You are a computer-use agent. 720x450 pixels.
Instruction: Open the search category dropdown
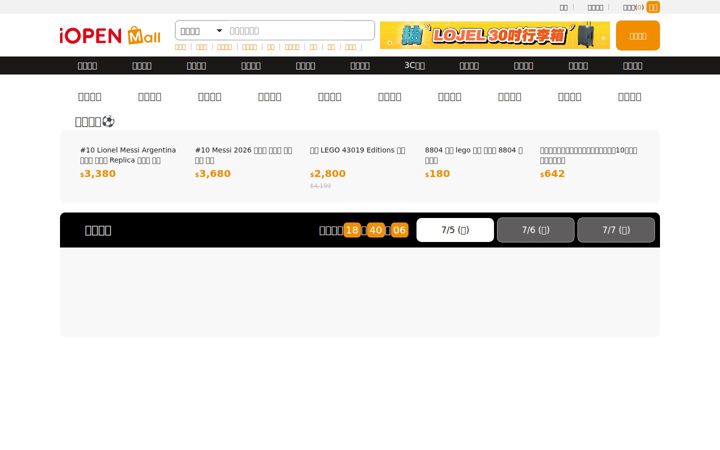pos(201,31)
